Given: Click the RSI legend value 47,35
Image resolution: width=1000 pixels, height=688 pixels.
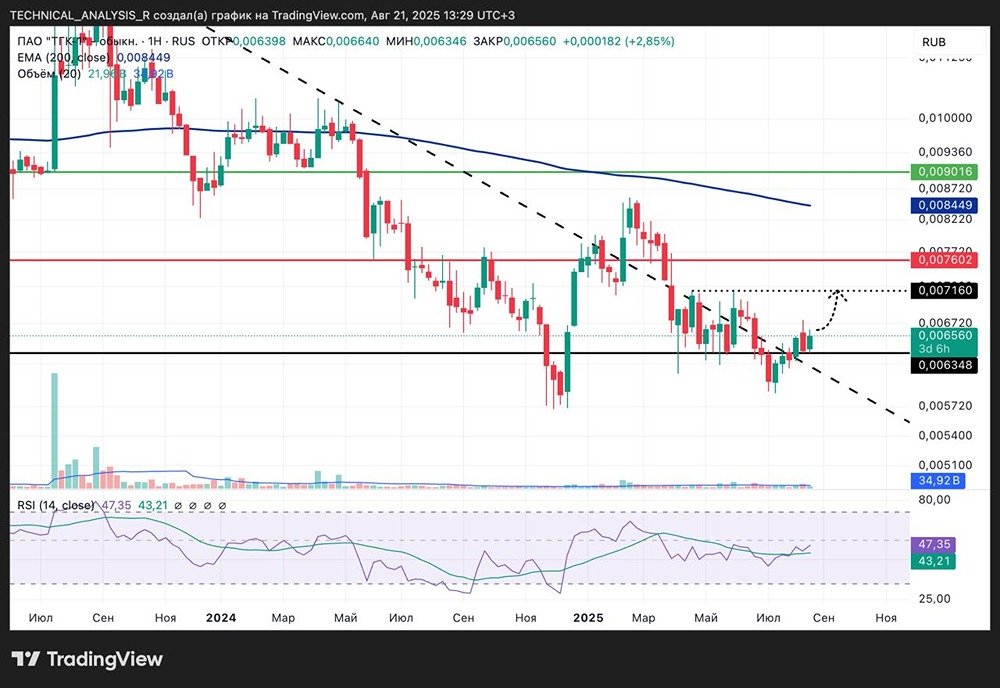Looking at the screenshot, I should [x=116, y=506].
